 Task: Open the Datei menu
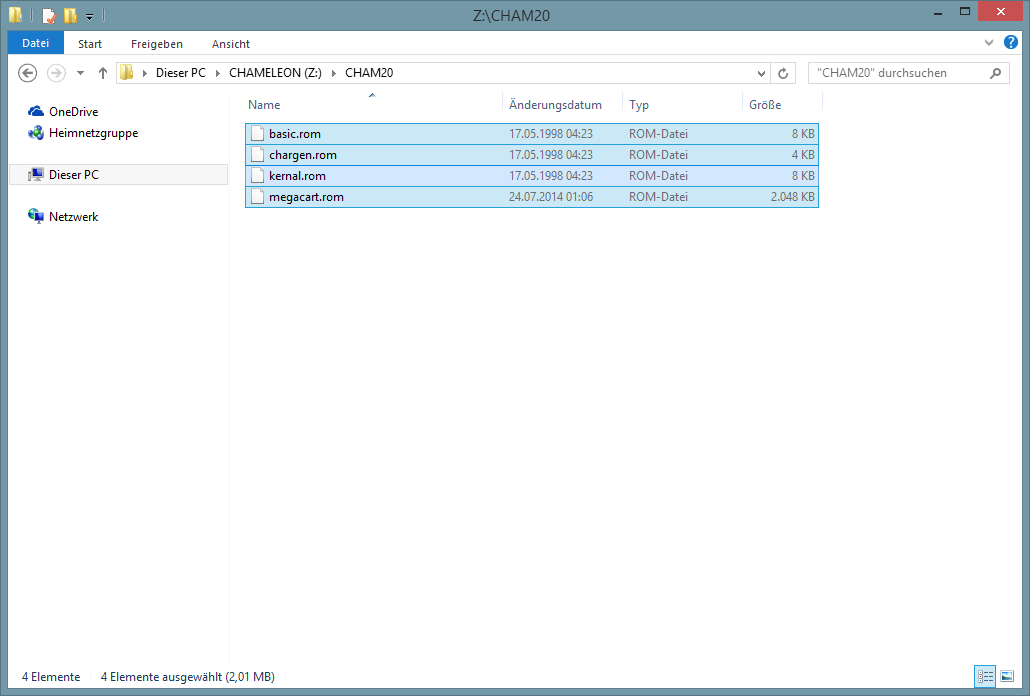click(x=35, y=43)
